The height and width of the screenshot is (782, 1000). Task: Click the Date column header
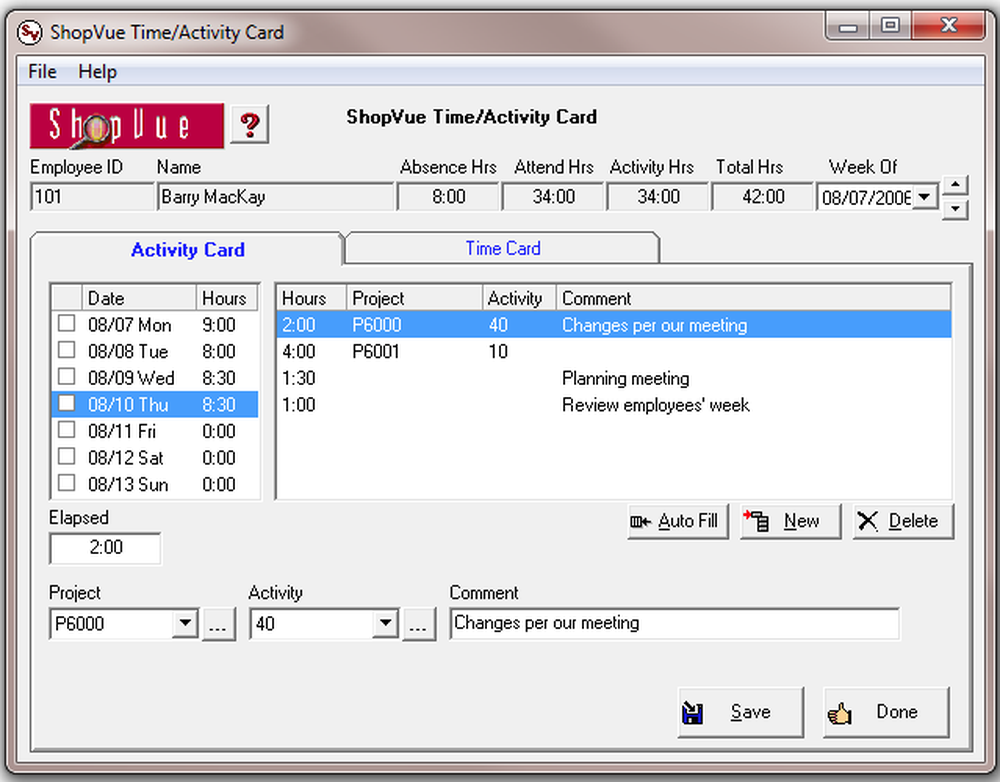(x=139, y=298)
